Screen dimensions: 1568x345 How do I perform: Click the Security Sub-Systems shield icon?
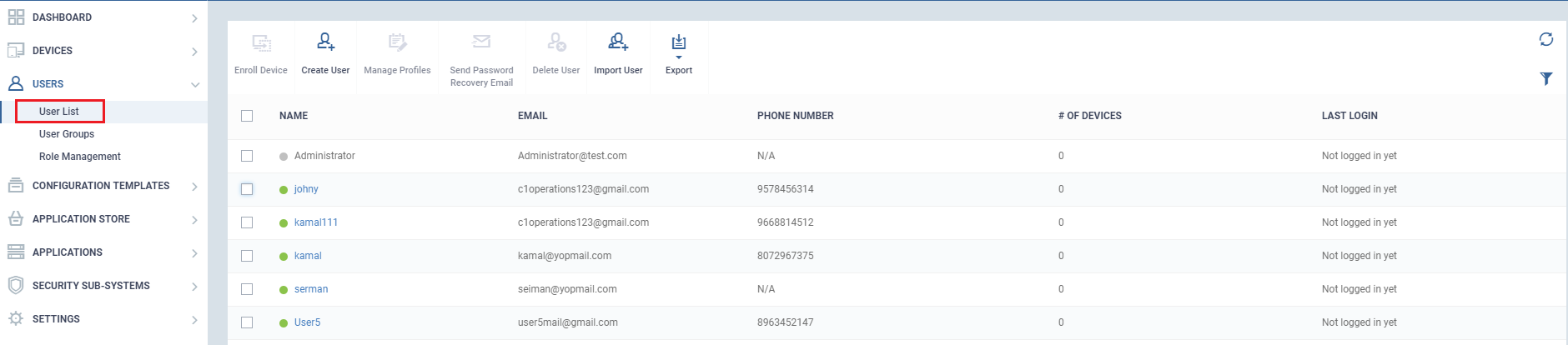click(16, 285)
